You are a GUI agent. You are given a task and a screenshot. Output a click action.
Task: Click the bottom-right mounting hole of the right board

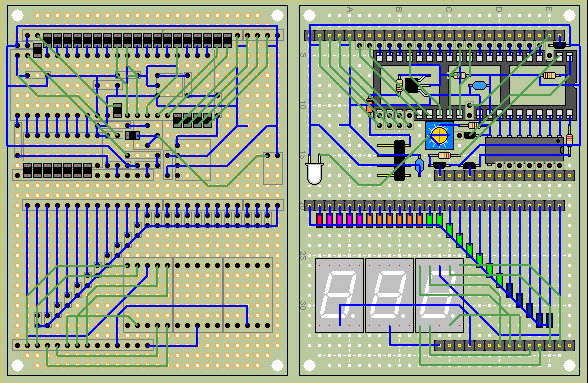tap(569, 365)
